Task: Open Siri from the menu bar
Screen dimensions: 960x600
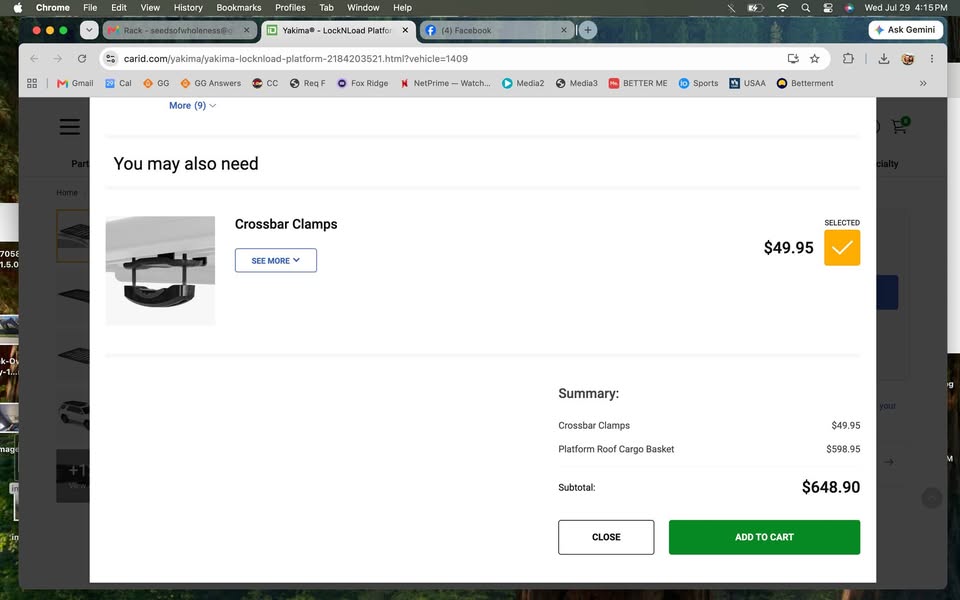Action: (849, 7)
